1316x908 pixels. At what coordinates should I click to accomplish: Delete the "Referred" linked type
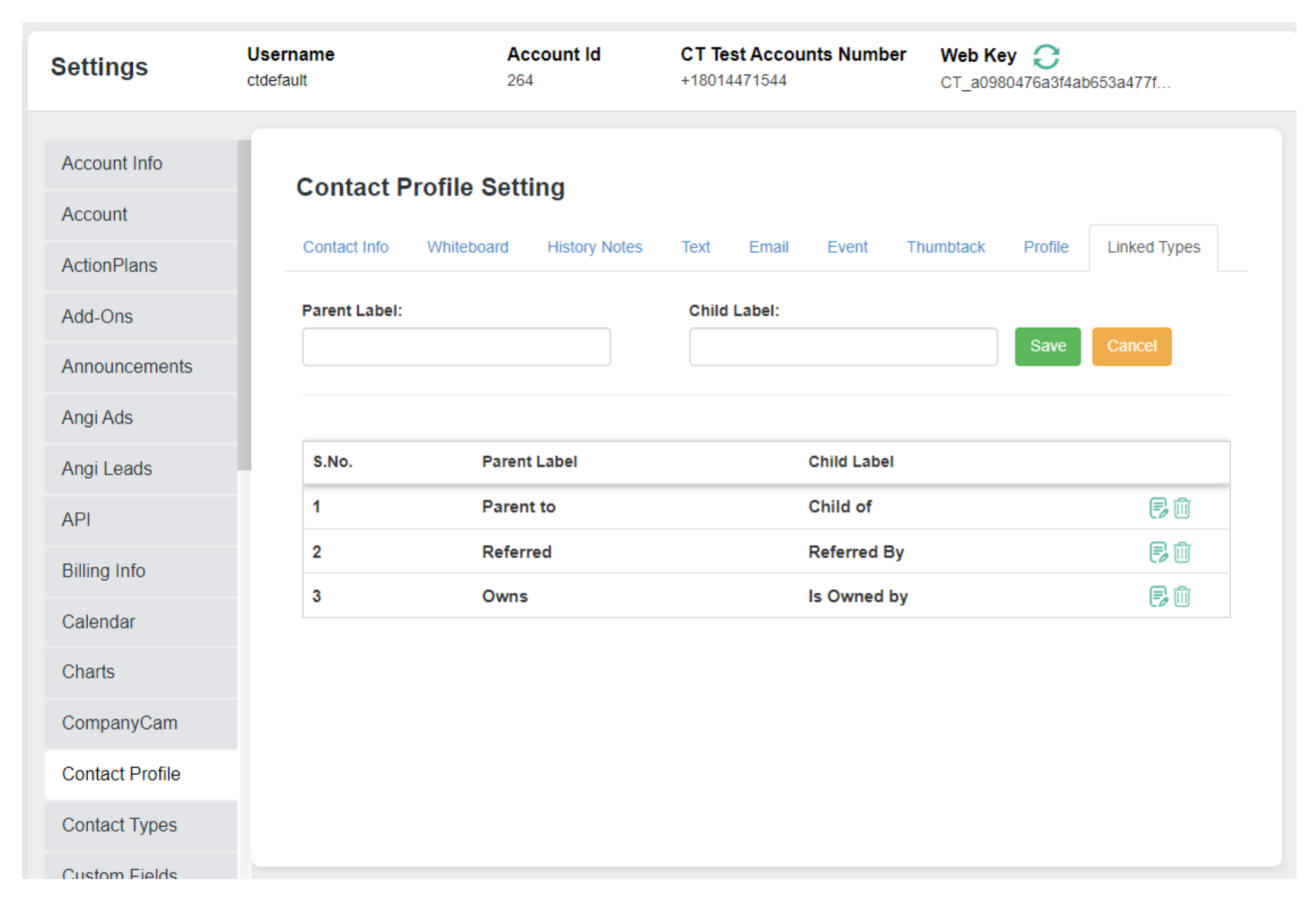point(1182,553)
